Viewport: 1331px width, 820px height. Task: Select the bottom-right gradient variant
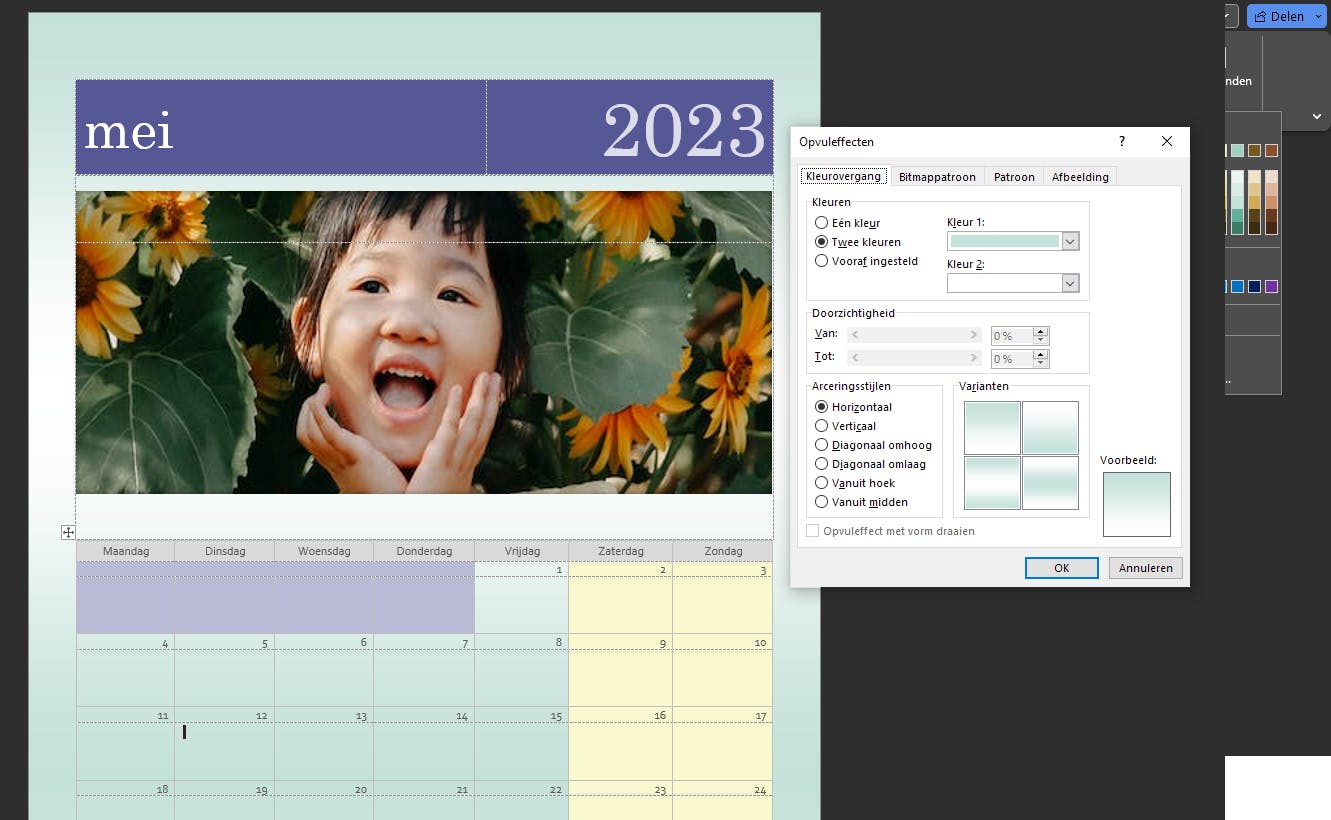(1050, 483)
